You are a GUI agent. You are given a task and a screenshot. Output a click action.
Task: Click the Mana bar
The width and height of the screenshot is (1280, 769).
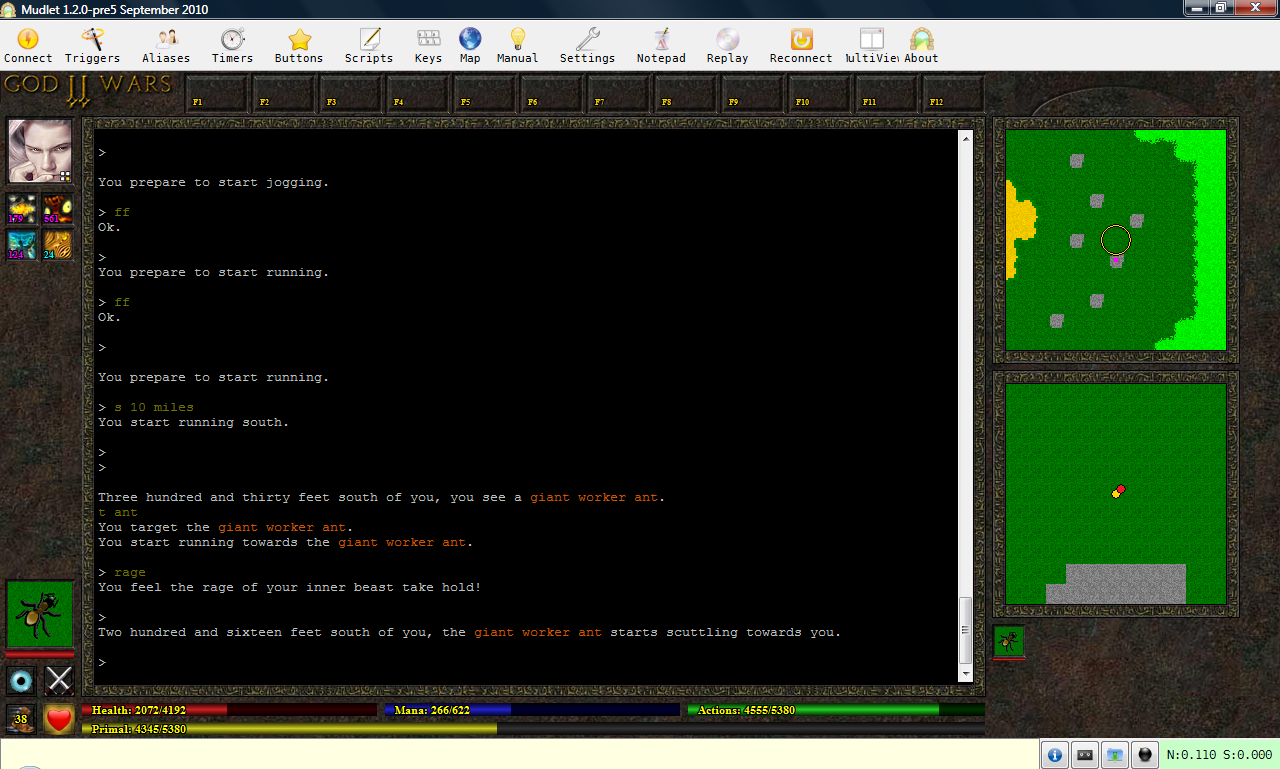[x=533, y=710]
